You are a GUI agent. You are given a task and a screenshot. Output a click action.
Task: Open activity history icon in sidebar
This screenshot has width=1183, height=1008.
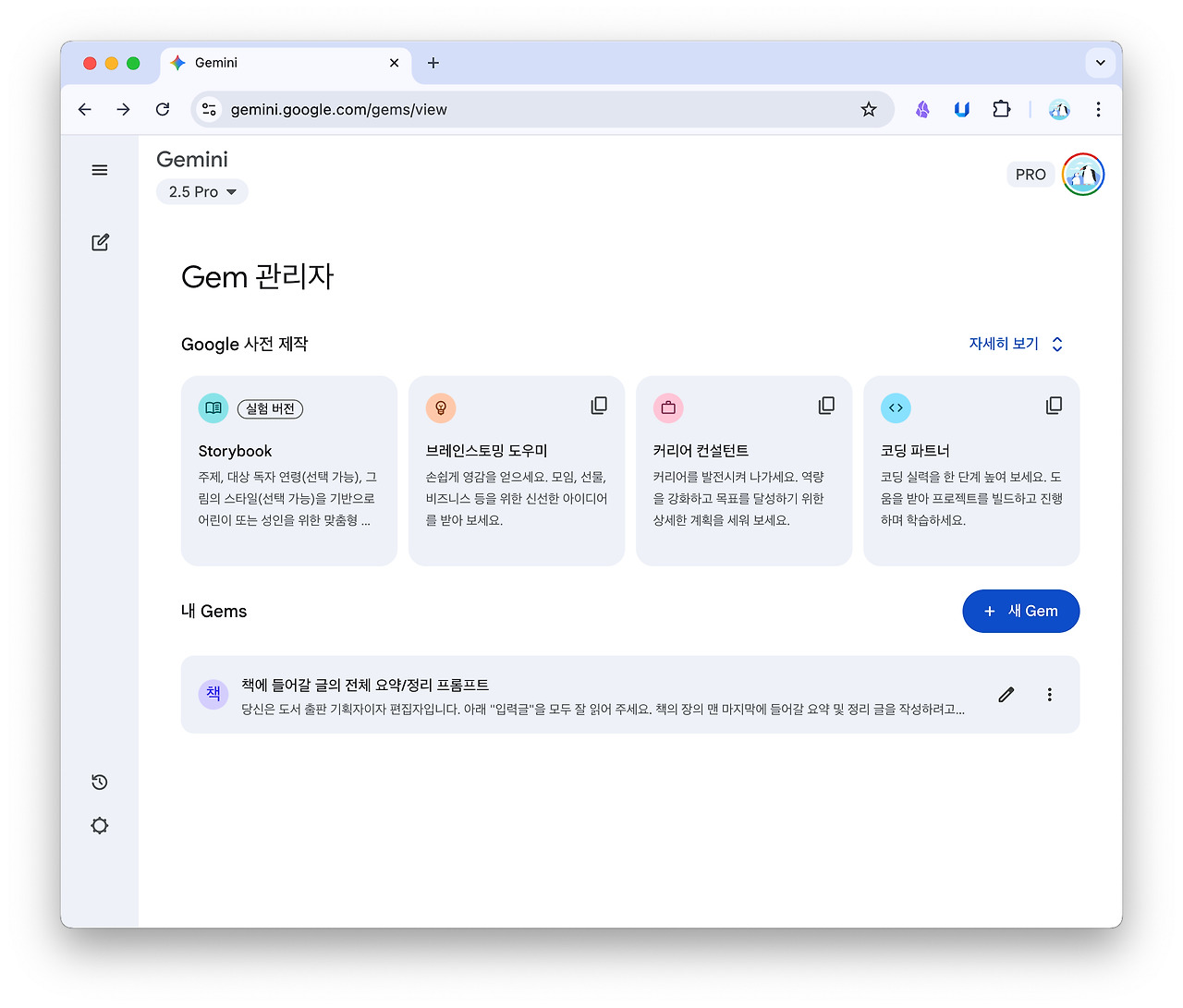[x=100, y=783]
